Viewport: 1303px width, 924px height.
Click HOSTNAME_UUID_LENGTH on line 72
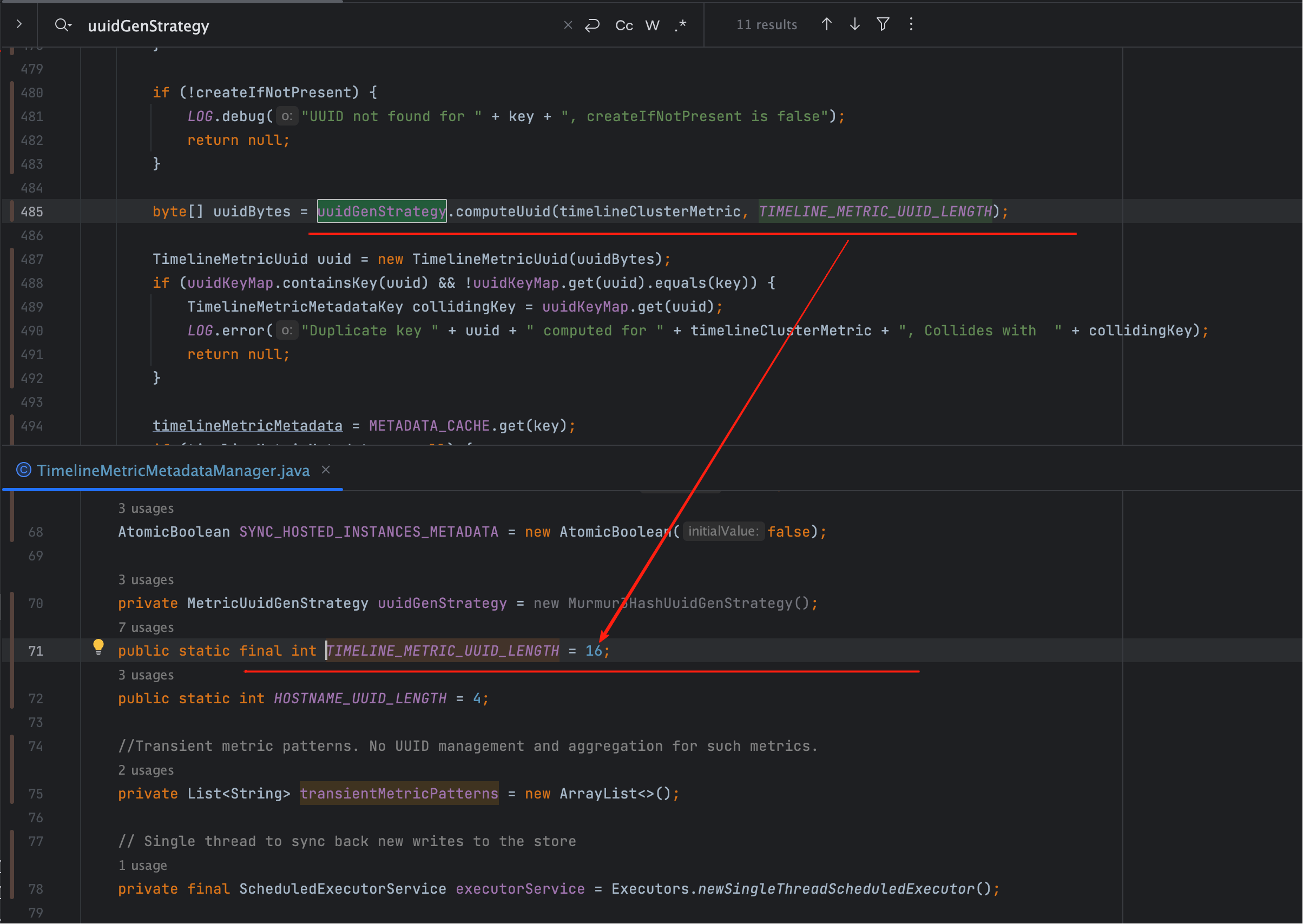click(360, 699)
